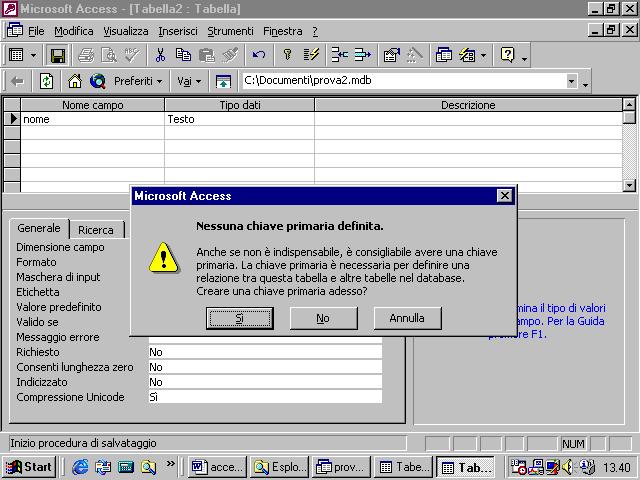The height and width of the screenshot is (480, 640).
Task: Open main toolbar options chevron
Action: [x=524, y=59]
